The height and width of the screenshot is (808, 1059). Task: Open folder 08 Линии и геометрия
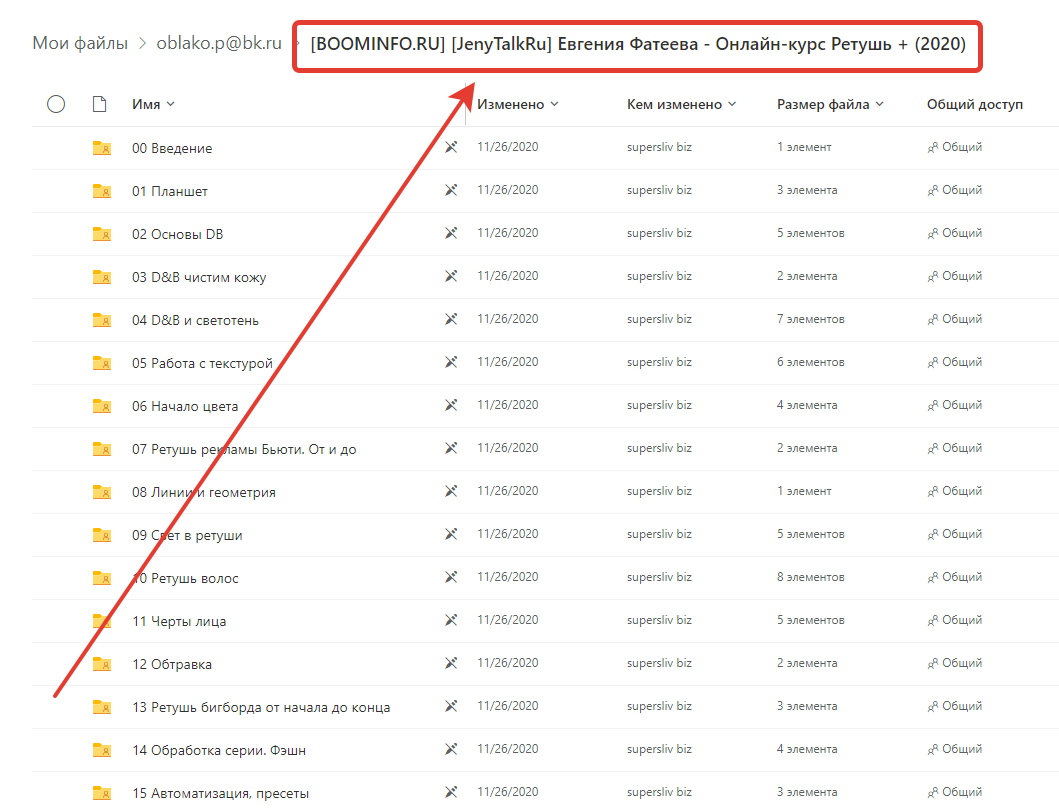204,493
